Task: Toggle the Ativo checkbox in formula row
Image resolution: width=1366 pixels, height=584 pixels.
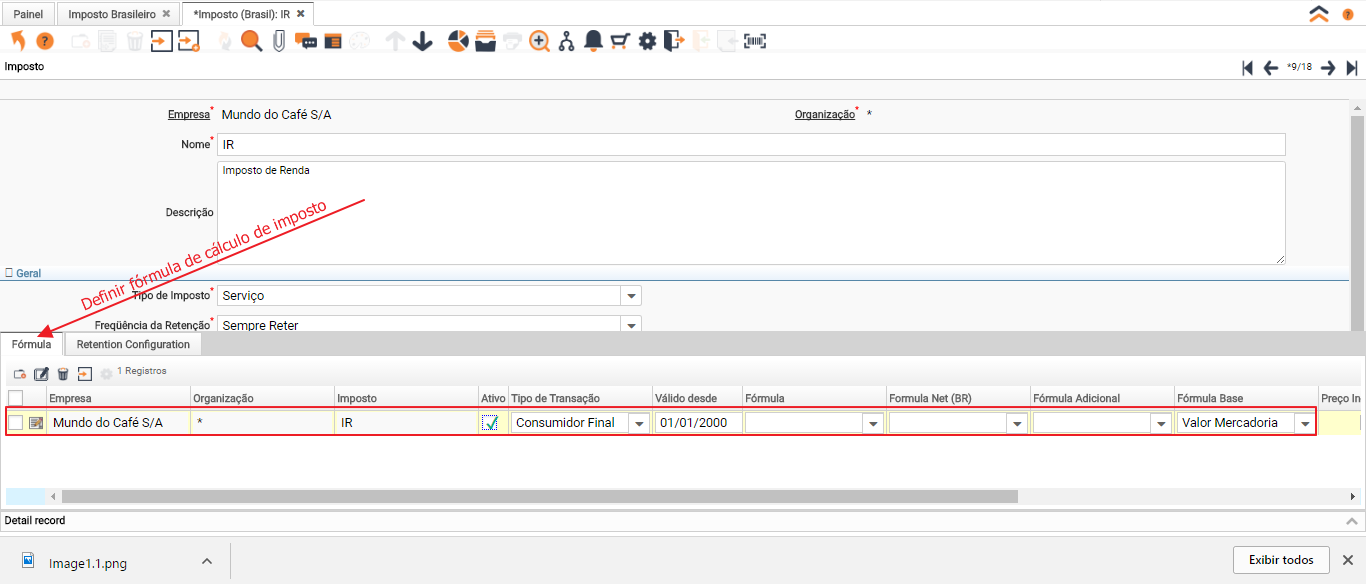Action: click(x=490, y=423)
